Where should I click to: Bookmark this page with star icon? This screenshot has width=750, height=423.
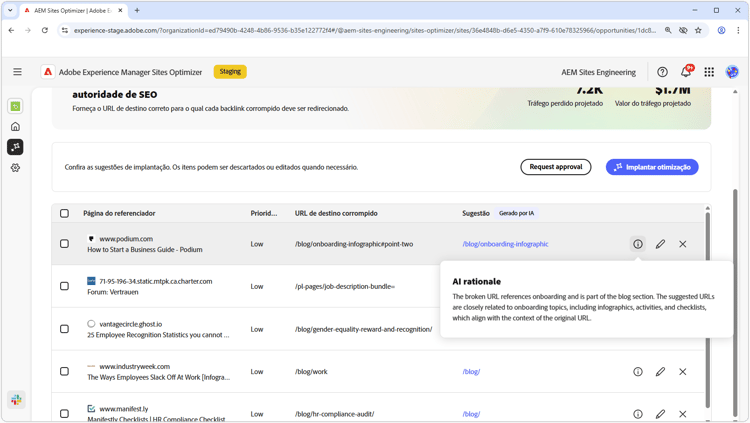pos(698,30)
